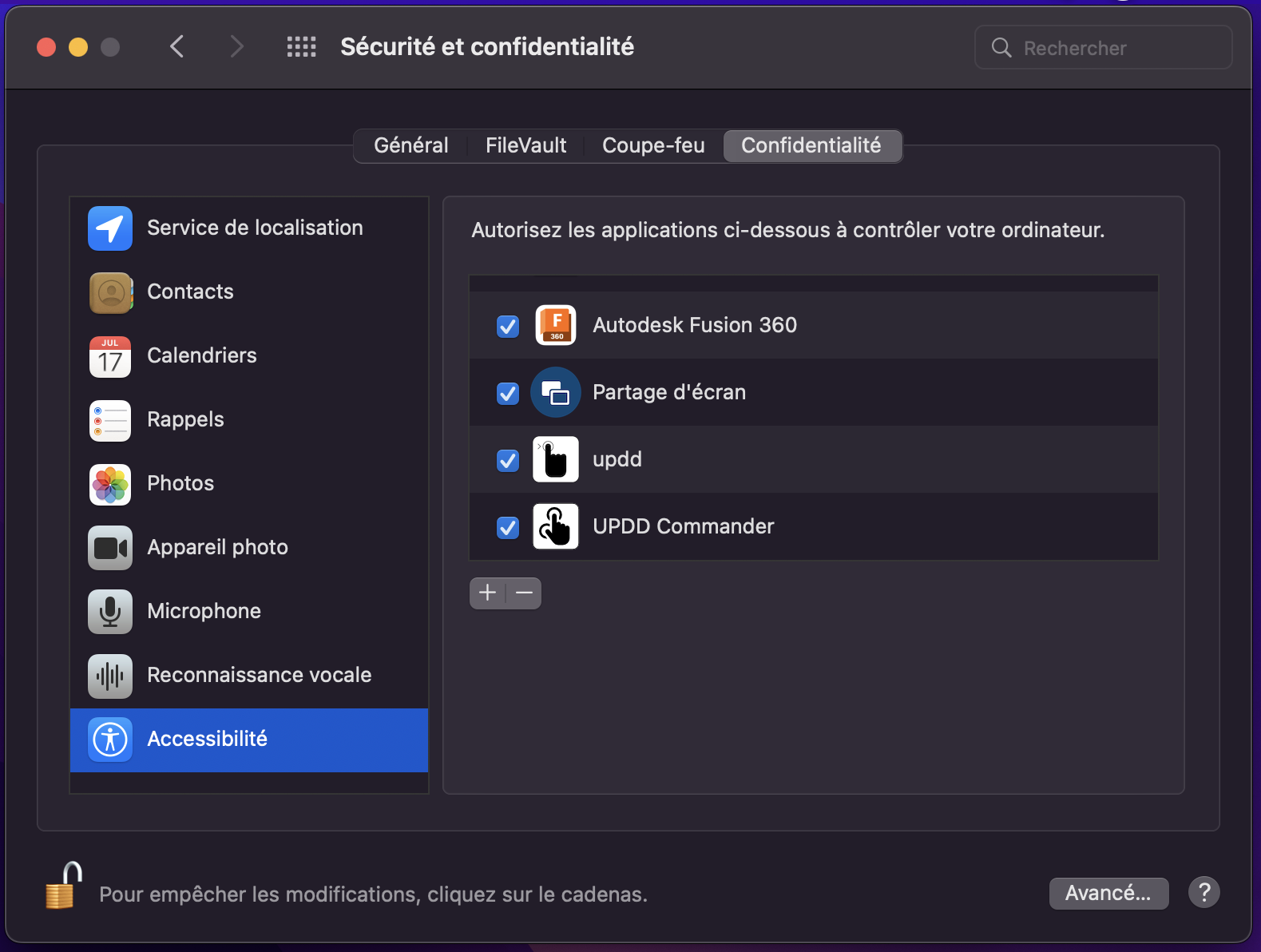Switch to the Général tab
The height and width of the screenshot is (952, 1261).
click(411, 146)
